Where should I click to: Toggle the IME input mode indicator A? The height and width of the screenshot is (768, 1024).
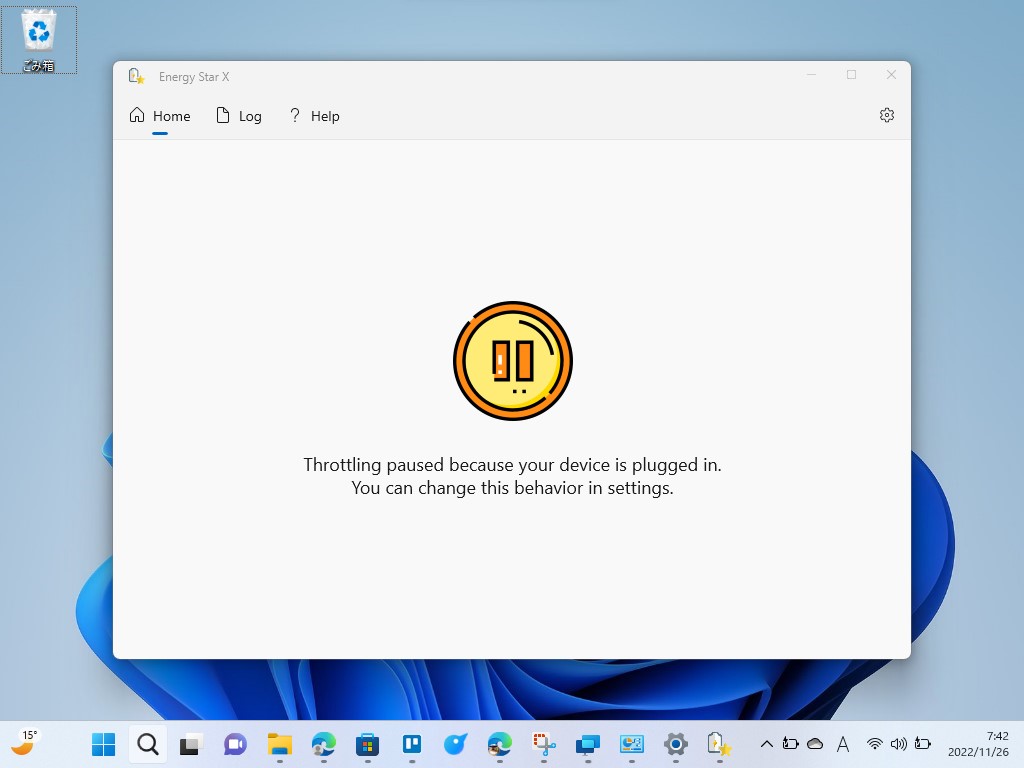click(842, 744)
